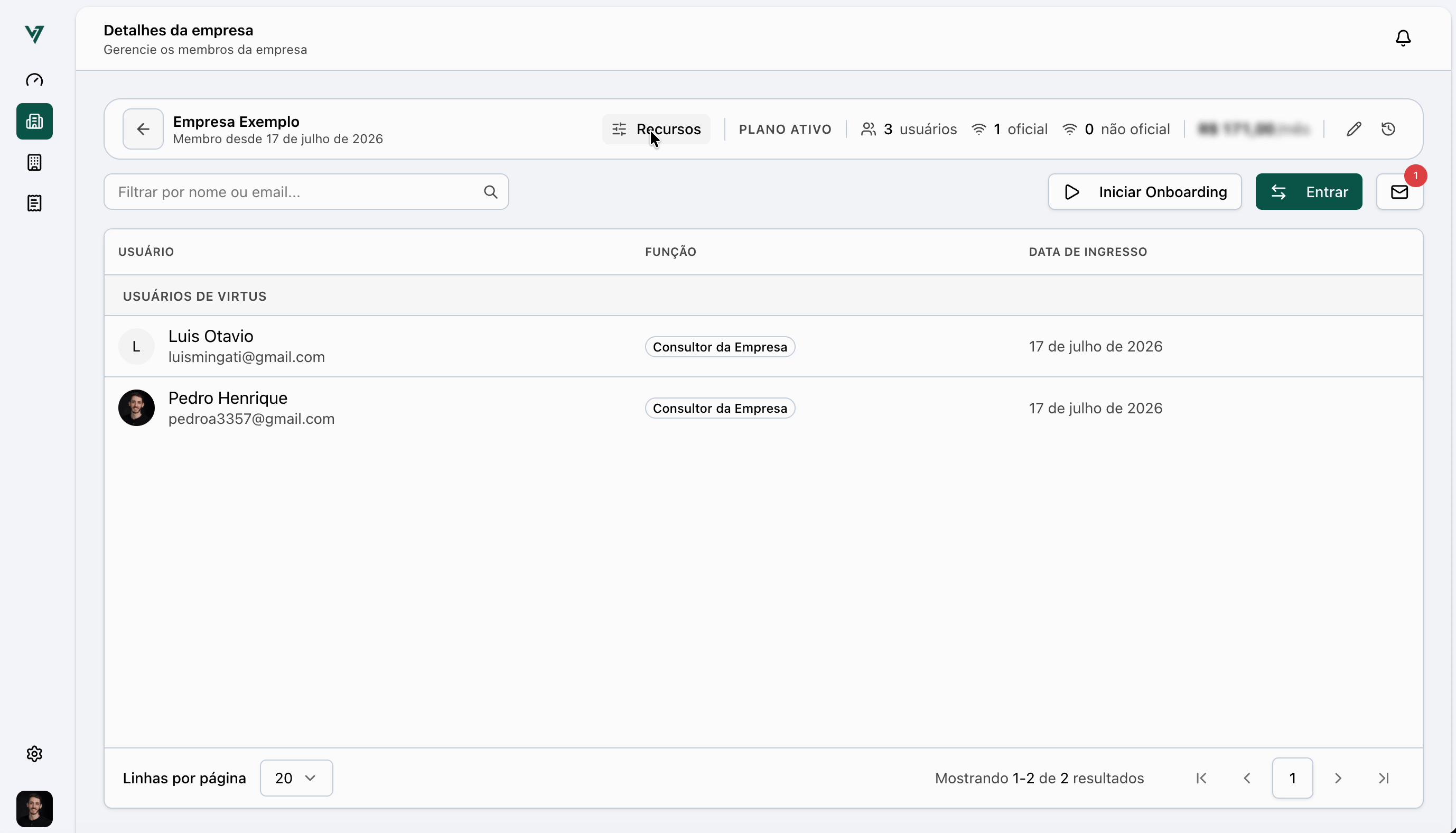The width and height of the screenshot is (1456, 833).
Task: Click the Iniciar Onboarding button
Action: [1144, 192]
